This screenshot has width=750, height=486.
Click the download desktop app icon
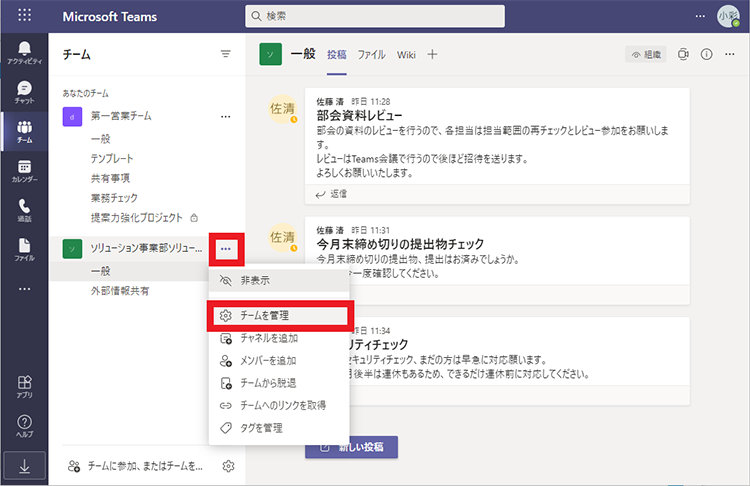click(x=24, y=466)
